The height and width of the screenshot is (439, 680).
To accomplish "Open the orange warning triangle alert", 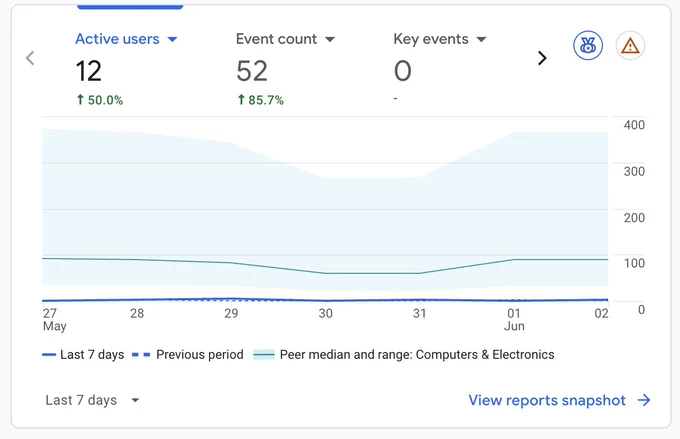I will [x=630, y=45].
